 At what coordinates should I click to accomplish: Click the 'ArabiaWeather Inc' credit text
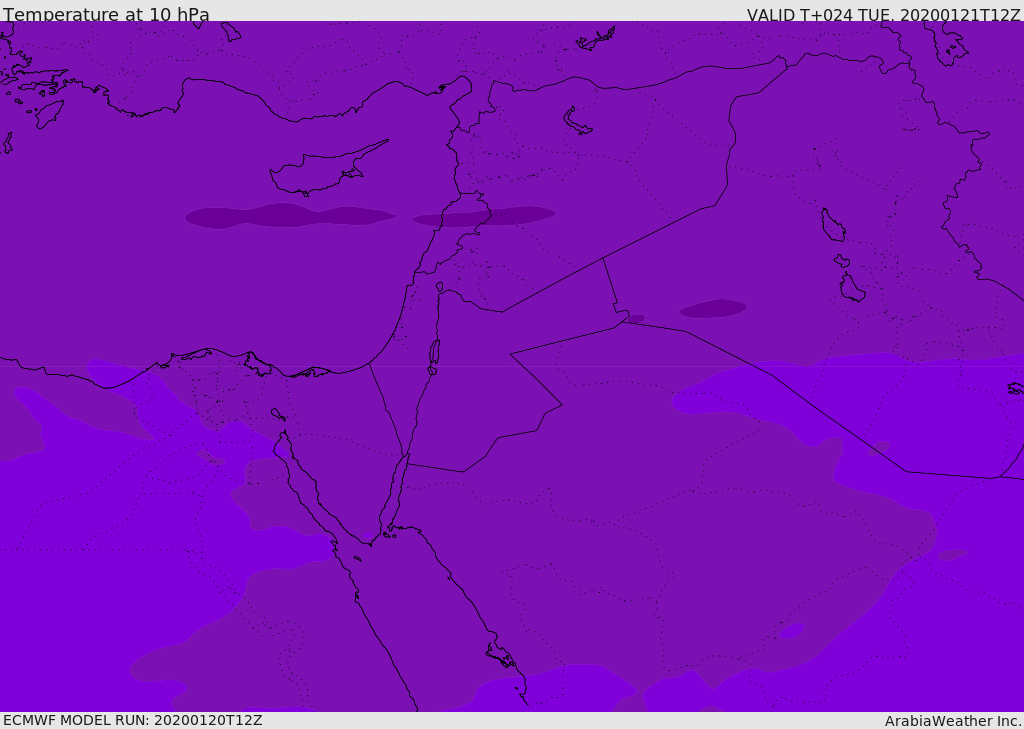(x=952, y=721)
